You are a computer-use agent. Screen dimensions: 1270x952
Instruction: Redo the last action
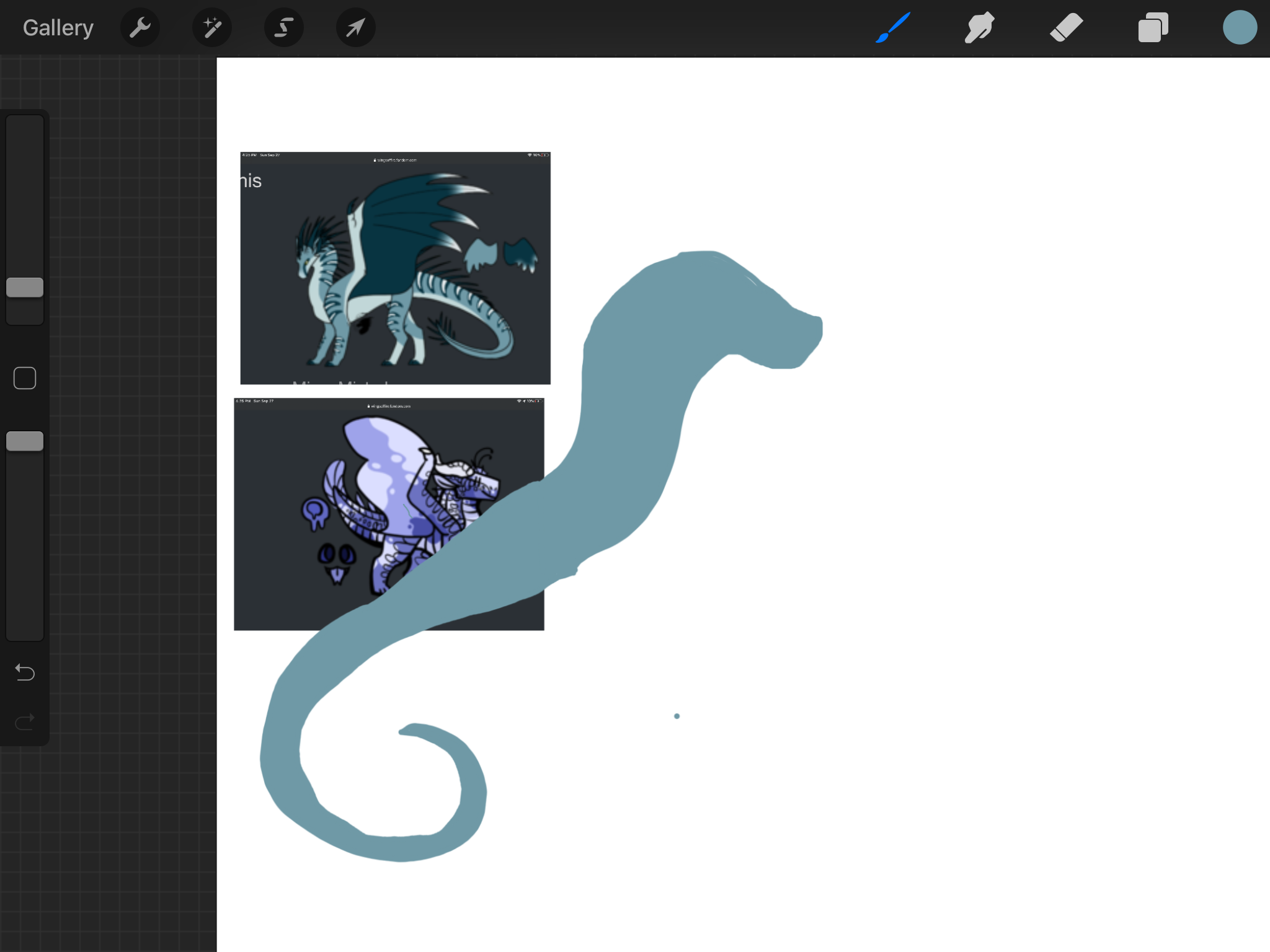[25, 722]
